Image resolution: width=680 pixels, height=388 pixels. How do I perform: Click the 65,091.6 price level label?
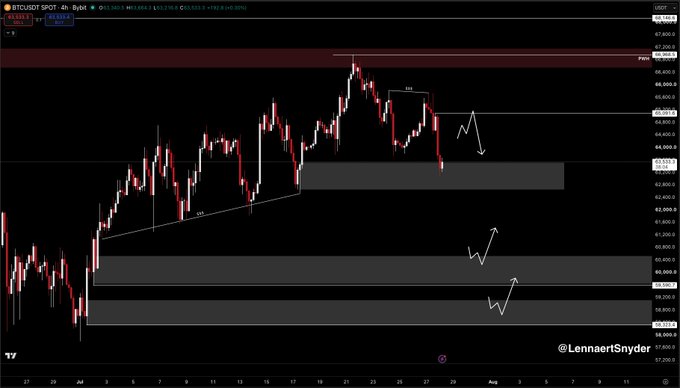(665, 113)
